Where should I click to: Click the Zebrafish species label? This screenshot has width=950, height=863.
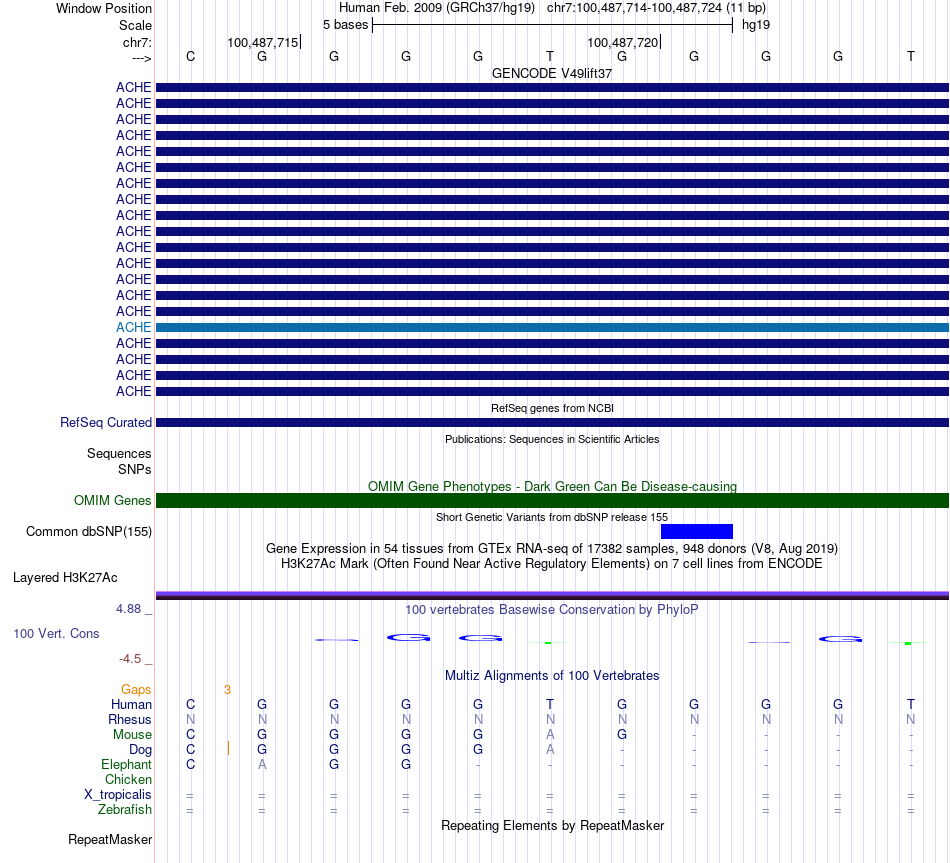tap(125, 809)
